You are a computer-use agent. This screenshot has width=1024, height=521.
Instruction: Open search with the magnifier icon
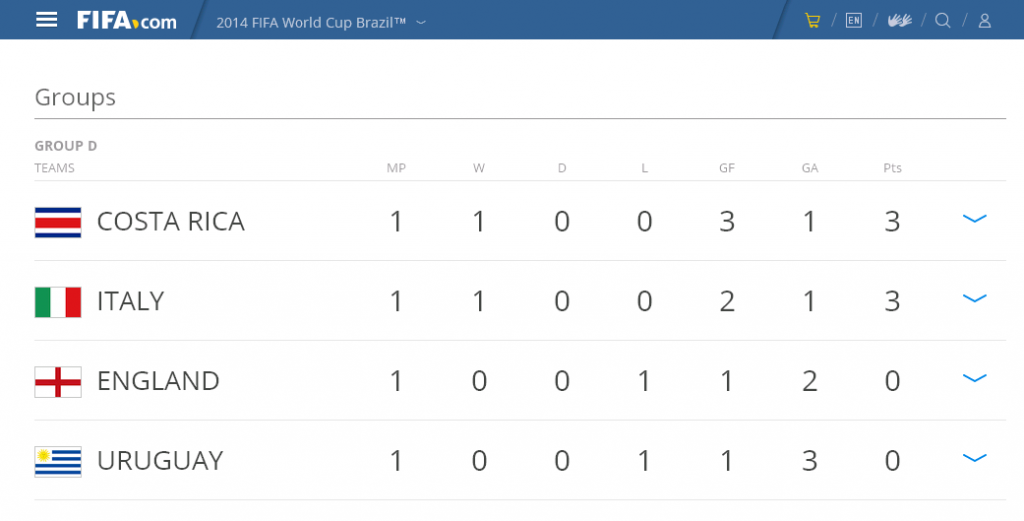coord(942,20)
